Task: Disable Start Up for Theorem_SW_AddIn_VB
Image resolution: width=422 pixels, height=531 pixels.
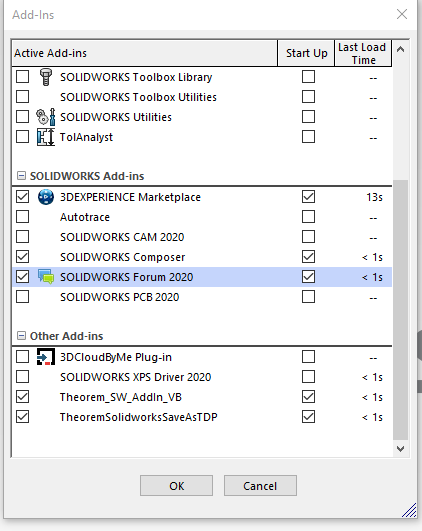Action: (x=308, y=397)
